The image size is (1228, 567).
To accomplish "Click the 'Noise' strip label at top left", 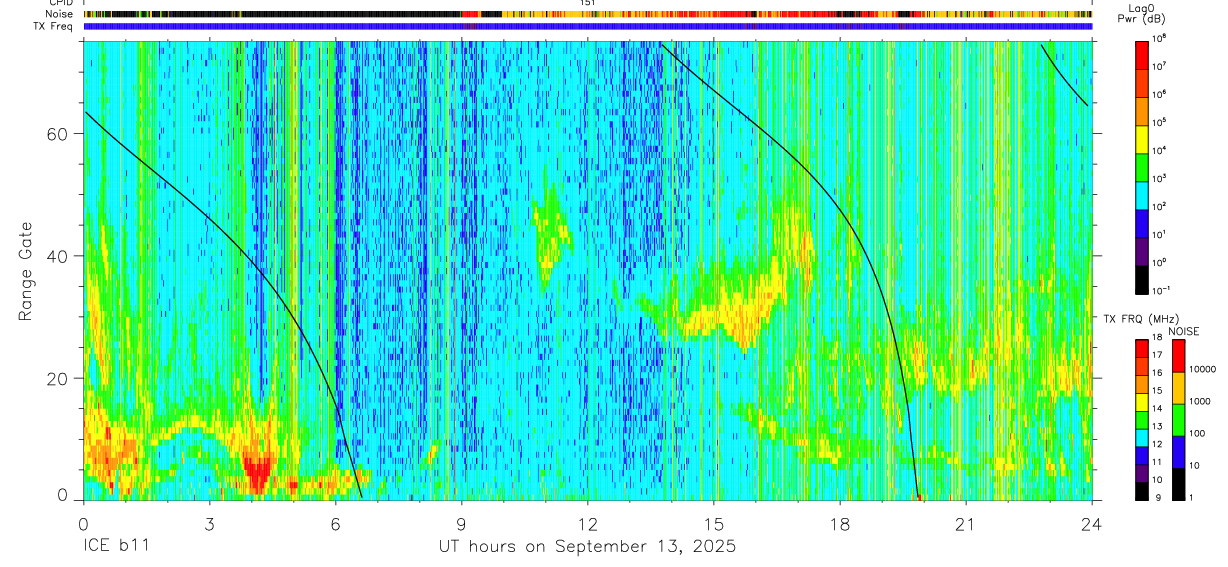I will (x=60, y=14).
